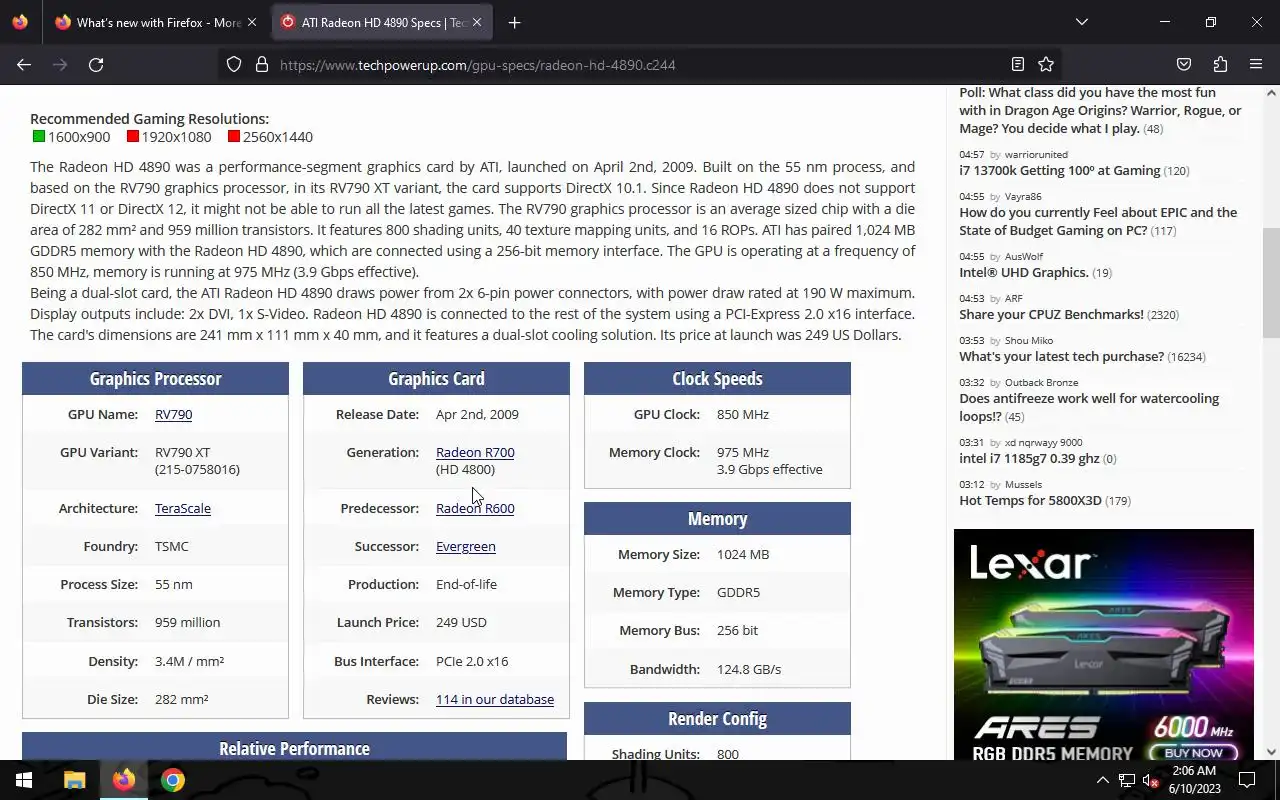
Task: Click the Firefox taskbar icon
Action: [124, 780]
